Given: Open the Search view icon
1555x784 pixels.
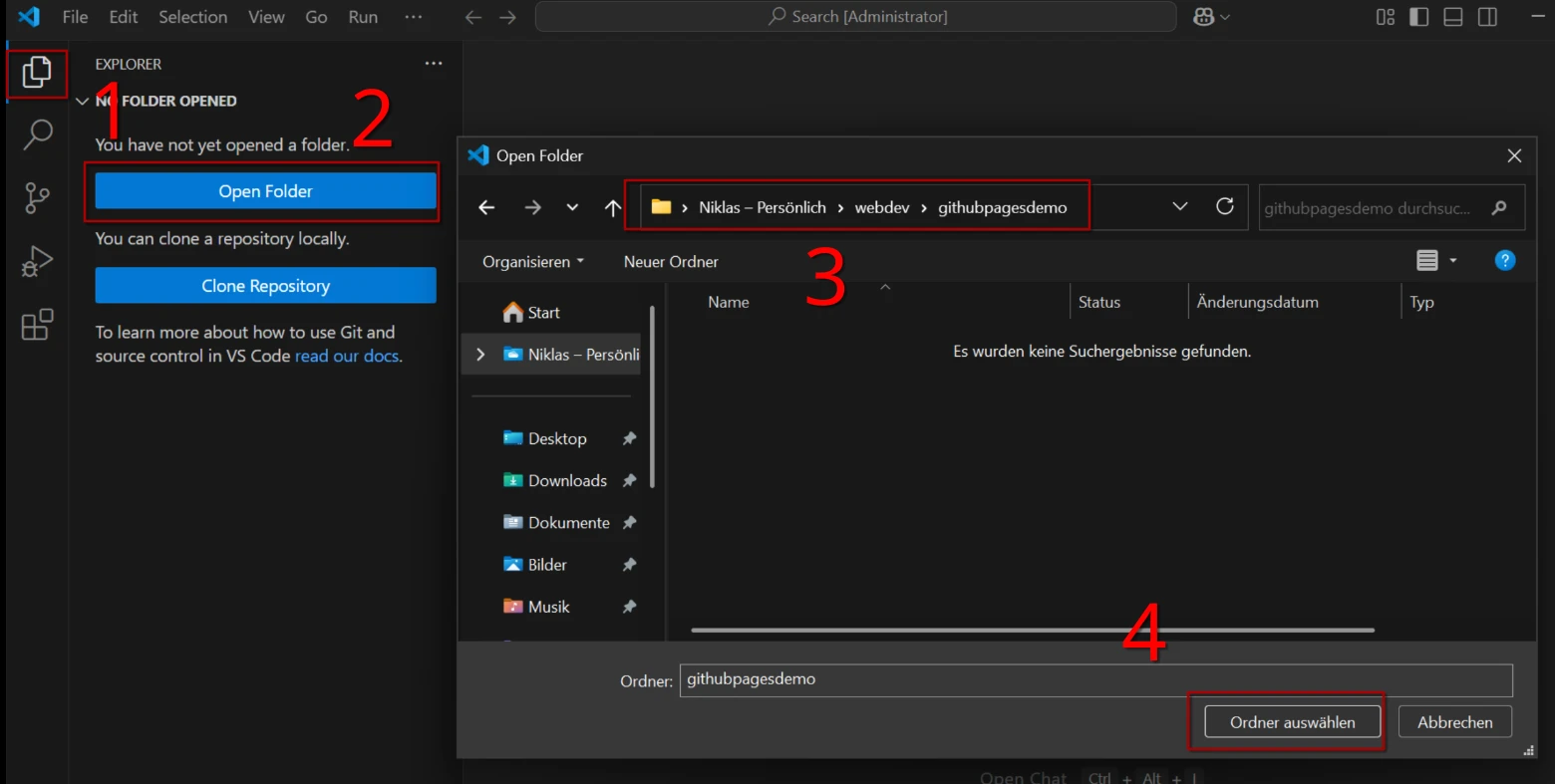Looking at the screenshot, I should [37, 134].
